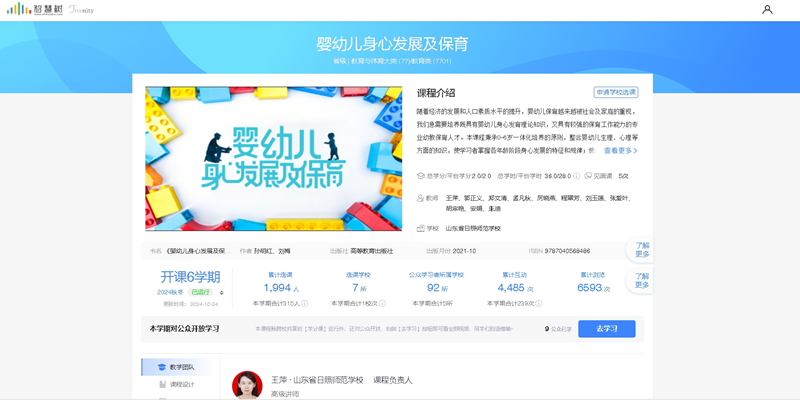
Task: Click the 公众学习者所属学校 92 所 statistic
Action: [436, 288]
